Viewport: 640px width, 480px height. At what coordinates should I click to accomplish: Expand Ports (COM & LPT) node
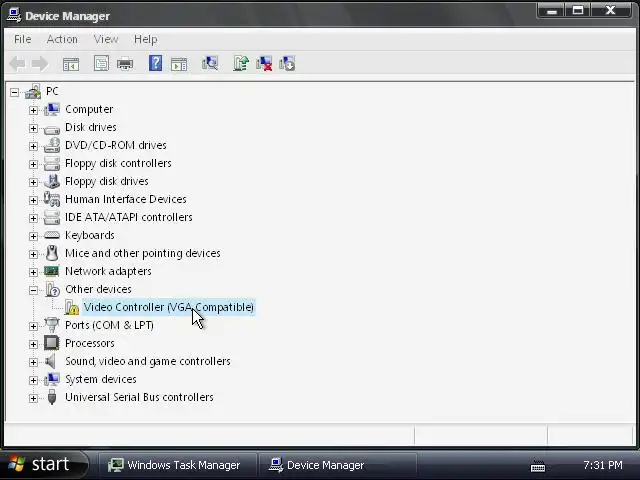tap(33, 326)
